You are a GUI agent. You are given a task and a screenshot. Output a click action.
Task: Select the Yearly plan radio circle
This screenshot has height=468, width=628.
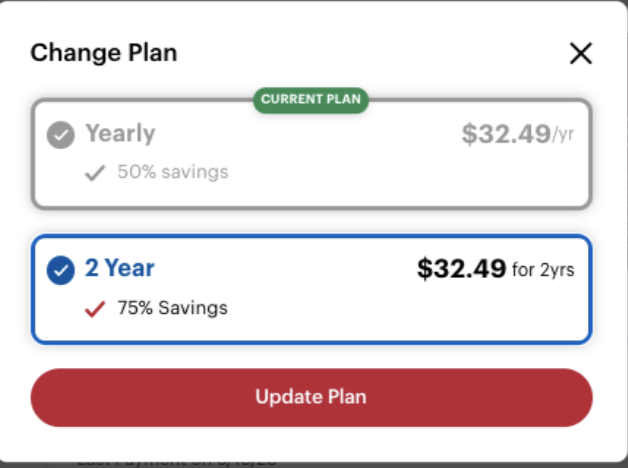tap(61, 135)
